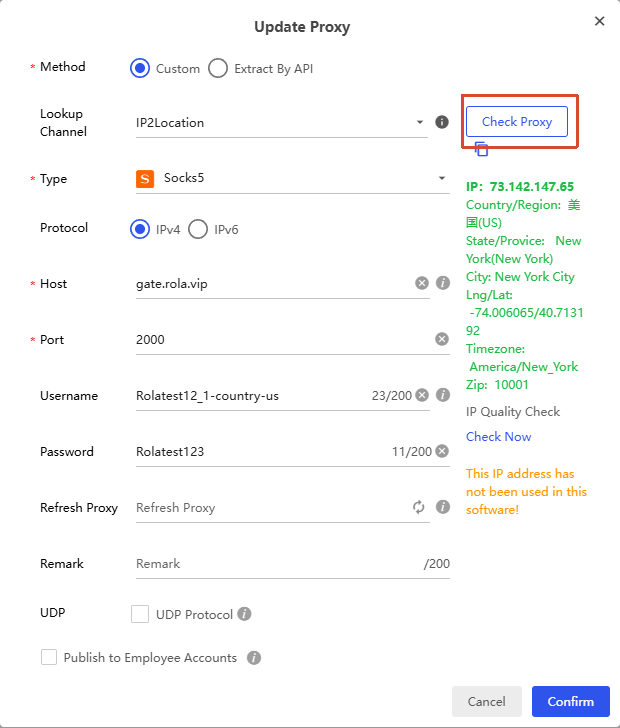Viewport: 620px width, 728px height.
Task: Click the info icon beside Lookup Channel
Action: (442, 122)
